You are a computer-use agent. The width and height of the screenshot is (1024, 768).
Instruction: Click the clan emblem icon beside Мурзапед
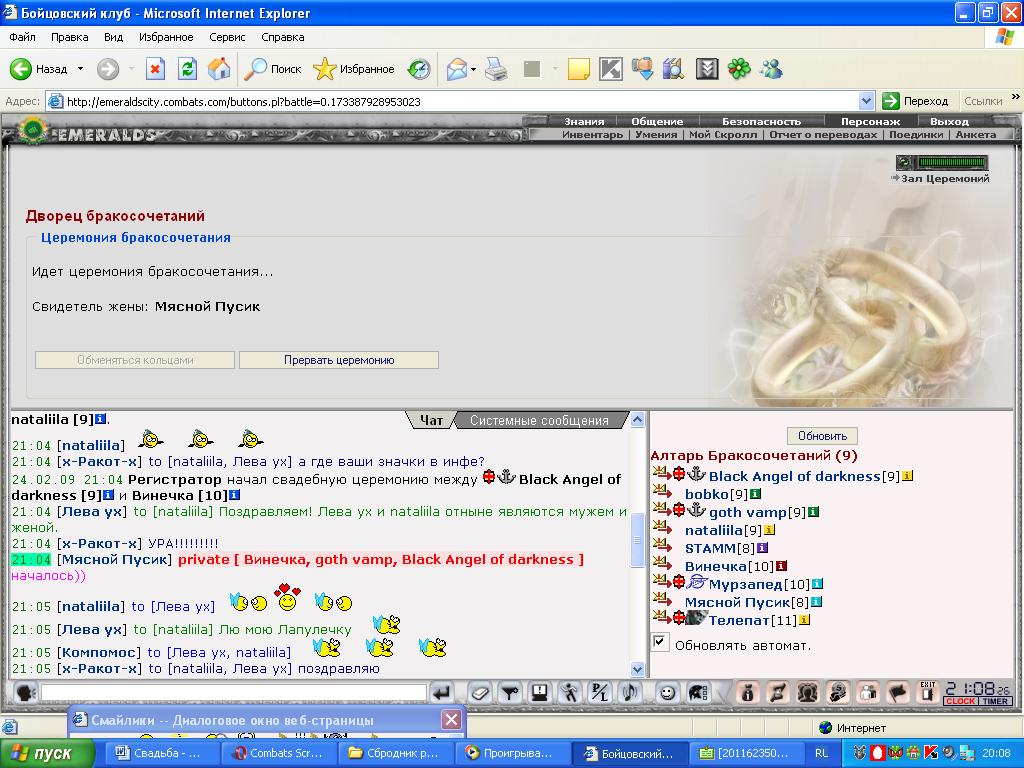[697, 581]
